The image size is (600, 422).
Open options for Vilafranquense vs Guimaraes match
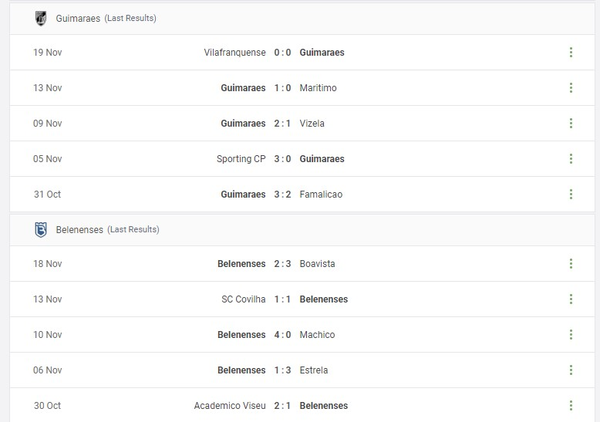pyautogui.click(x=571, y=52)
